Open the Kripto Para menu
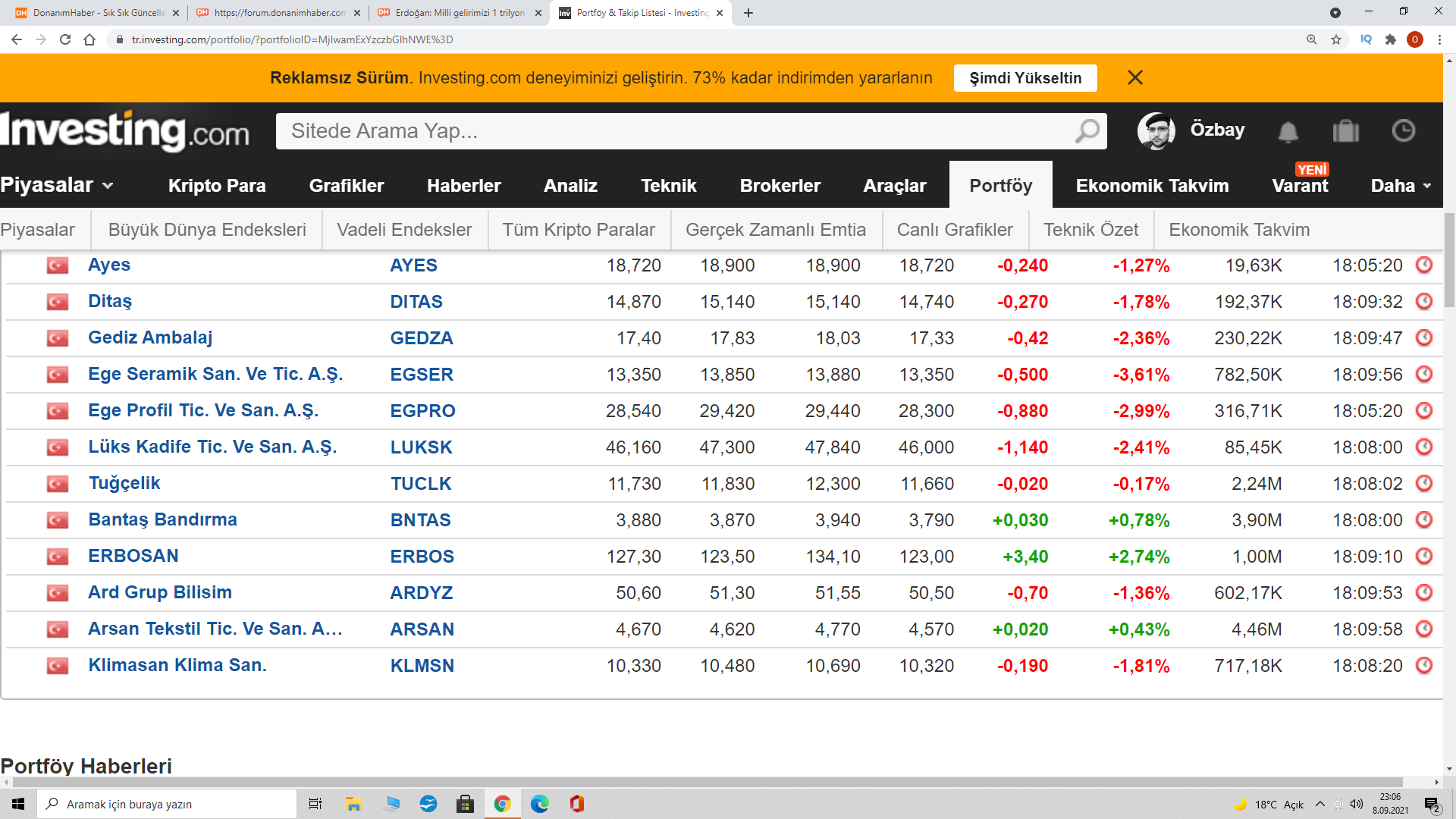The height and width of the screenshot is (819, 1456). (x=217, y=186)
